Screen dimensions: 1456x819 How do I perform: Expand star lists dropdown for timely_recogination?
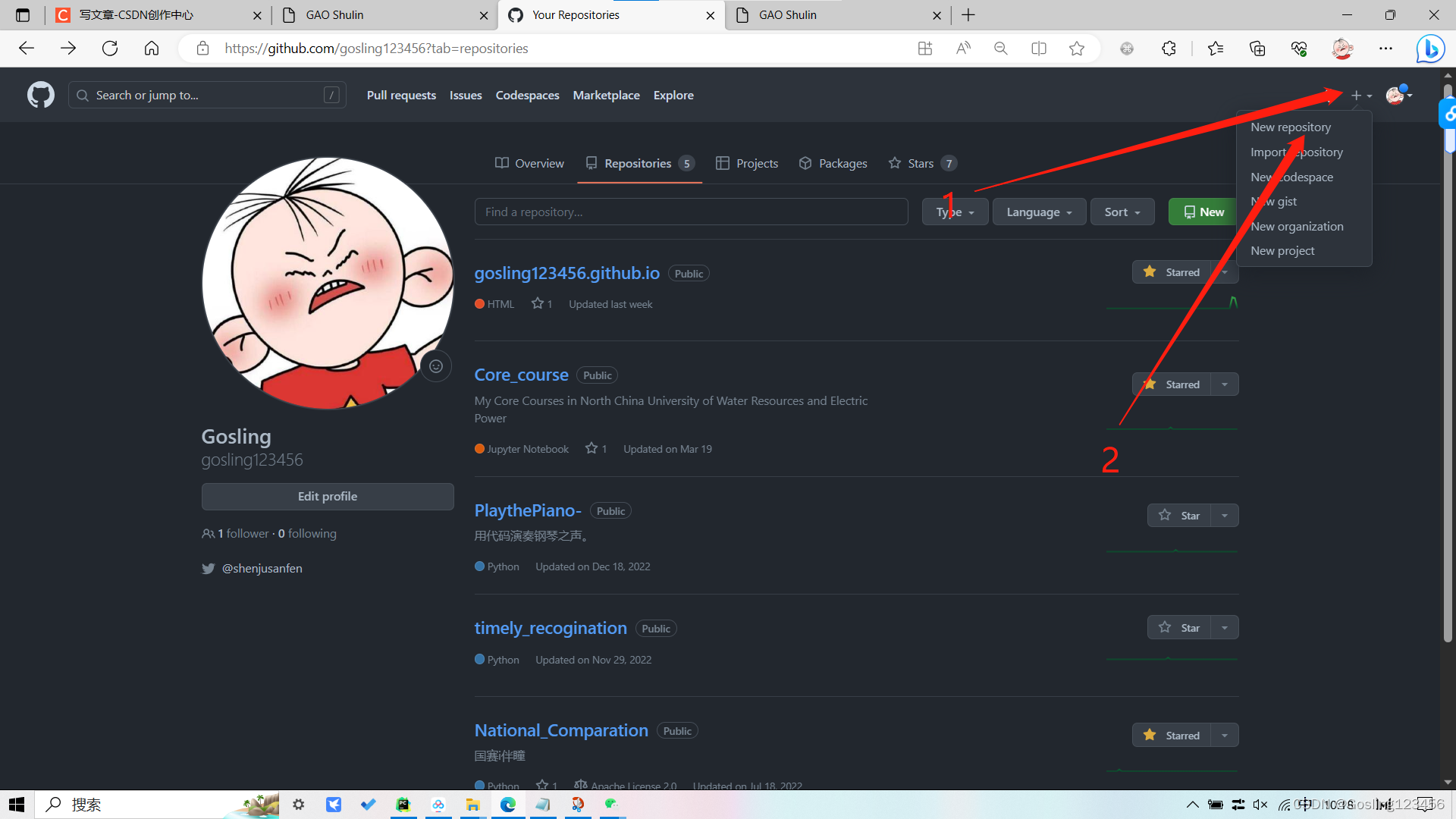click(1225, 628)
